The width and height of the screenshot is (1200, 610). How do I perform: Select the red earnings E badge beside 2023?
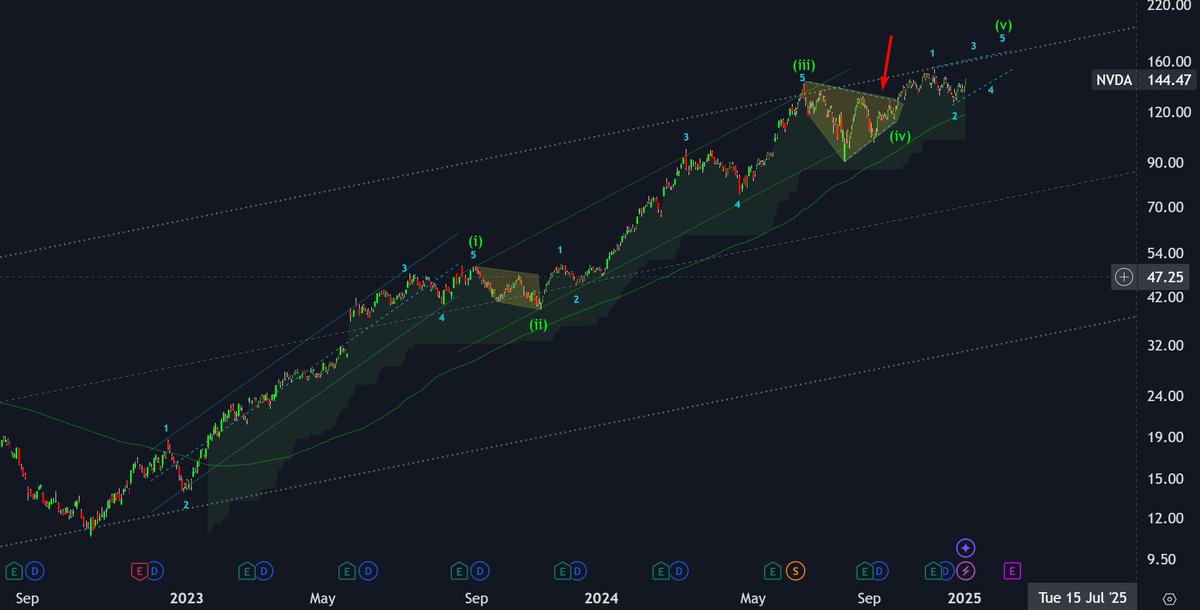click(x=140, y=571)
